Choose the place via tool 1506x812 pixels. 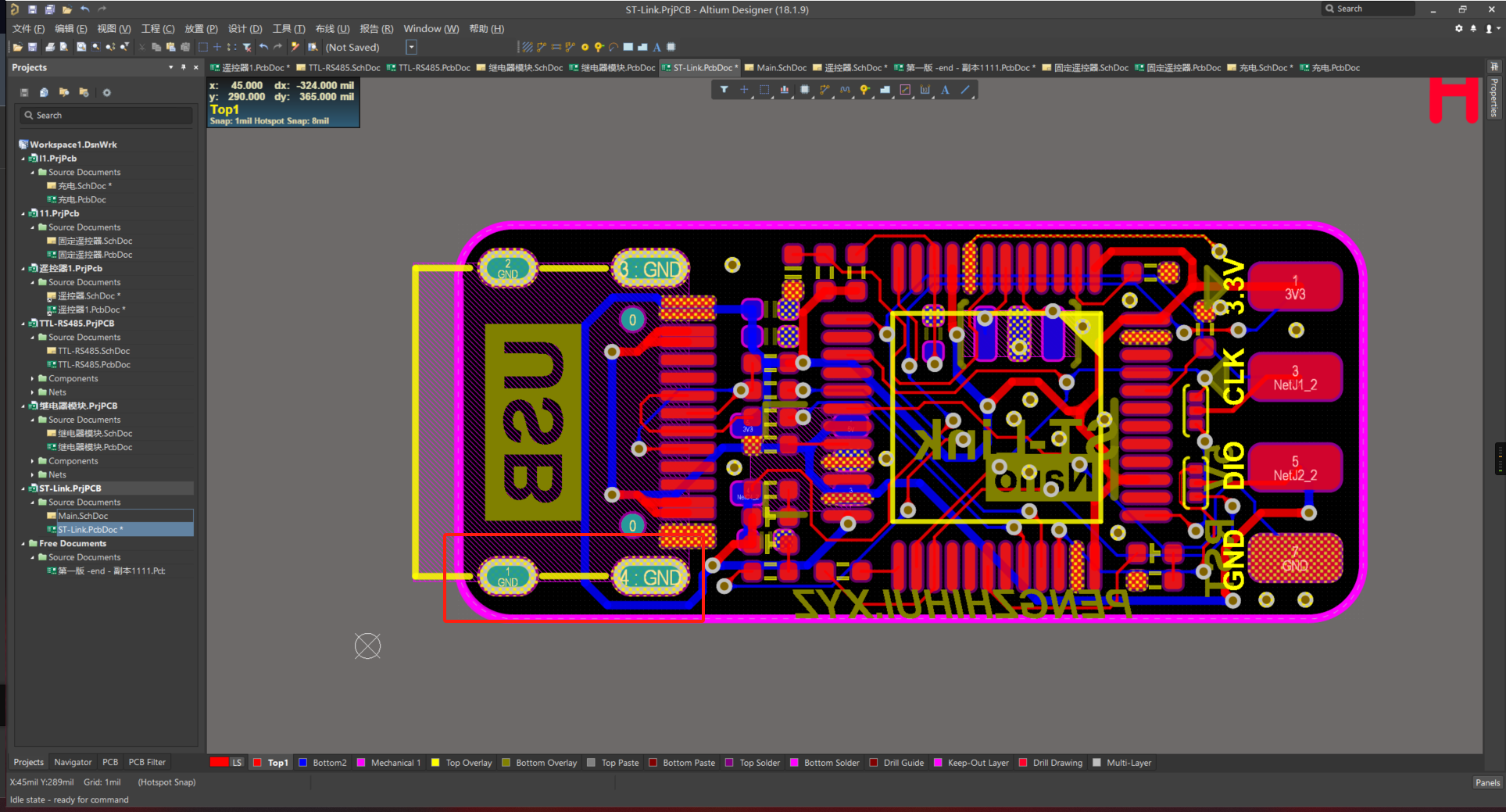864,90
